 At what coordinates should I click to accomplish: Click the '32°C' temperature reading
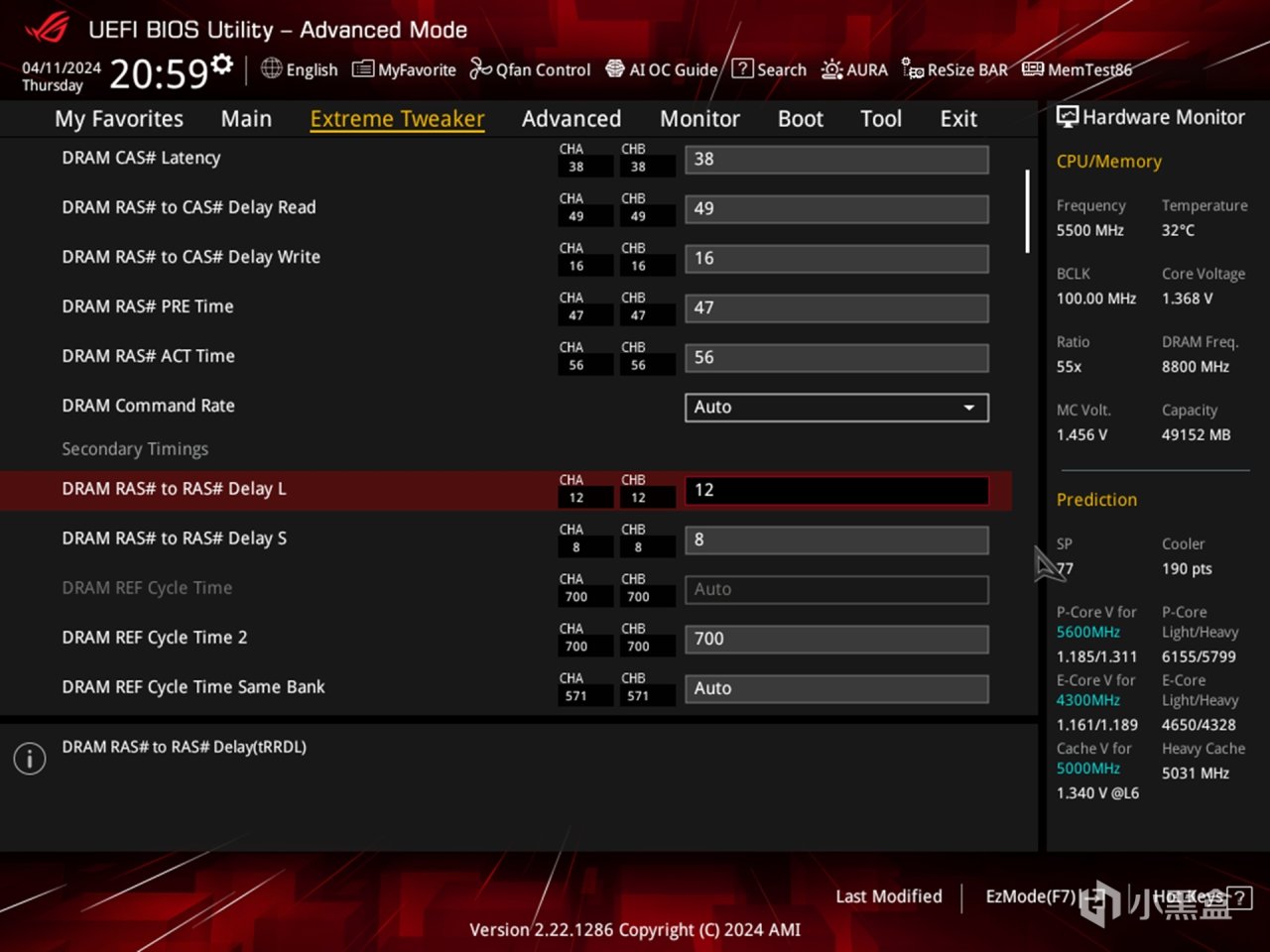[1178, 230]
